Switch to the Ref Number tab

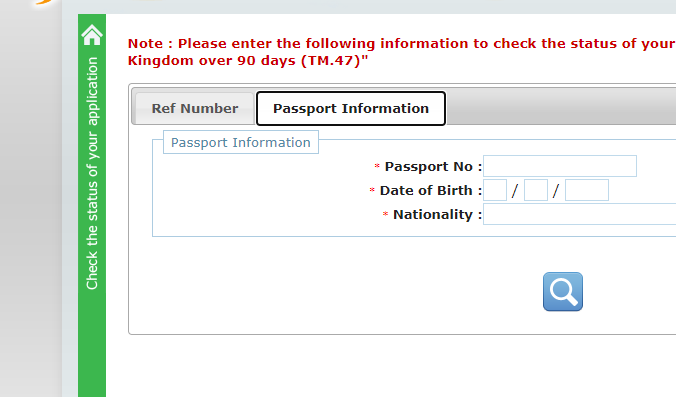click(194, 108)
